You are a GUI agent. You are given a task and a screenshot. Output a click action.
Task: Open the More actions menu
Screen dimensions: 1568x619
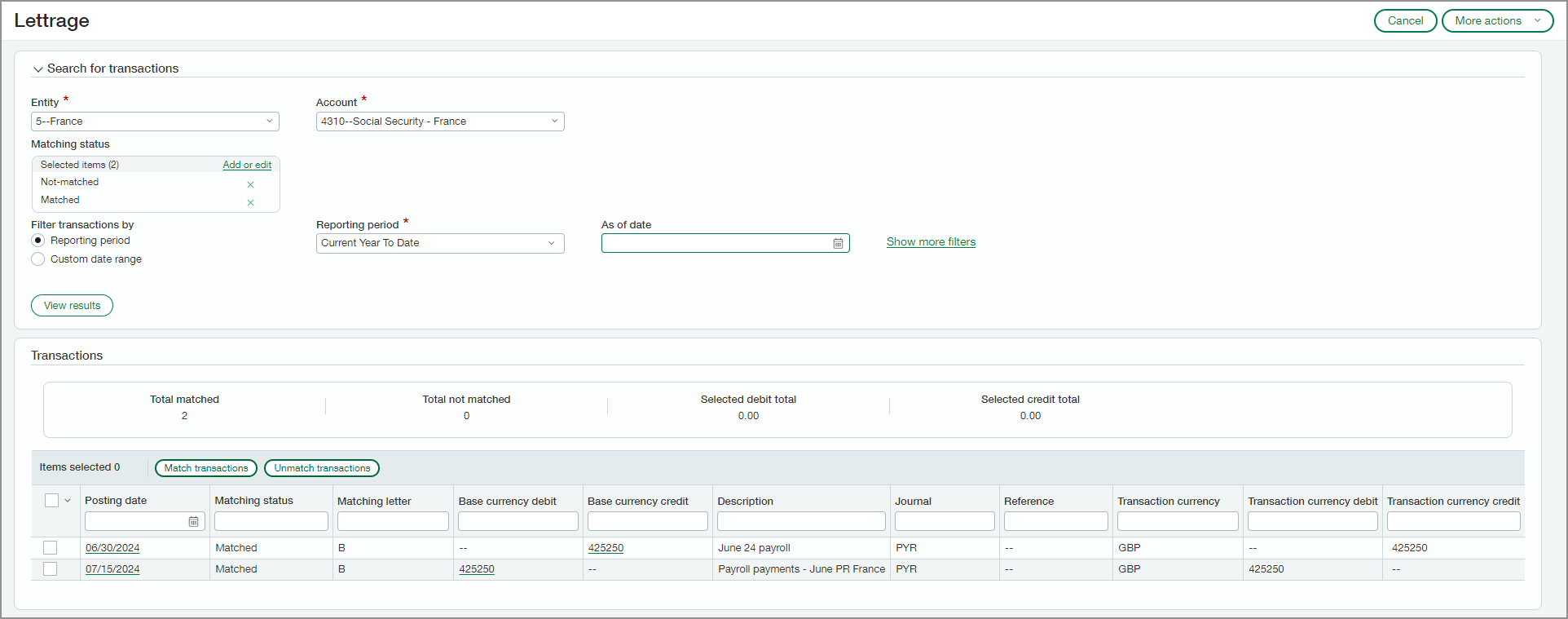tap(1497, 21)
